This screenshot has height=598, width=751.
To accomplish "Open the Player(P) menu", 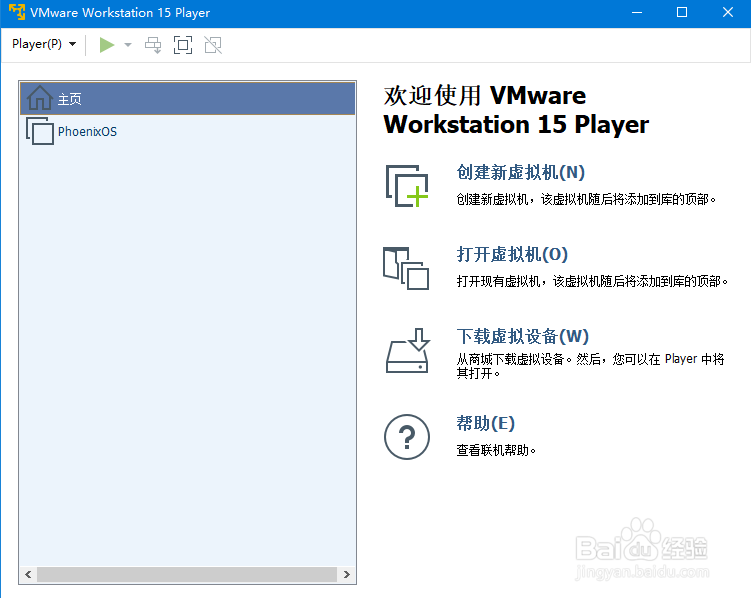I will [x=44, y=44].
